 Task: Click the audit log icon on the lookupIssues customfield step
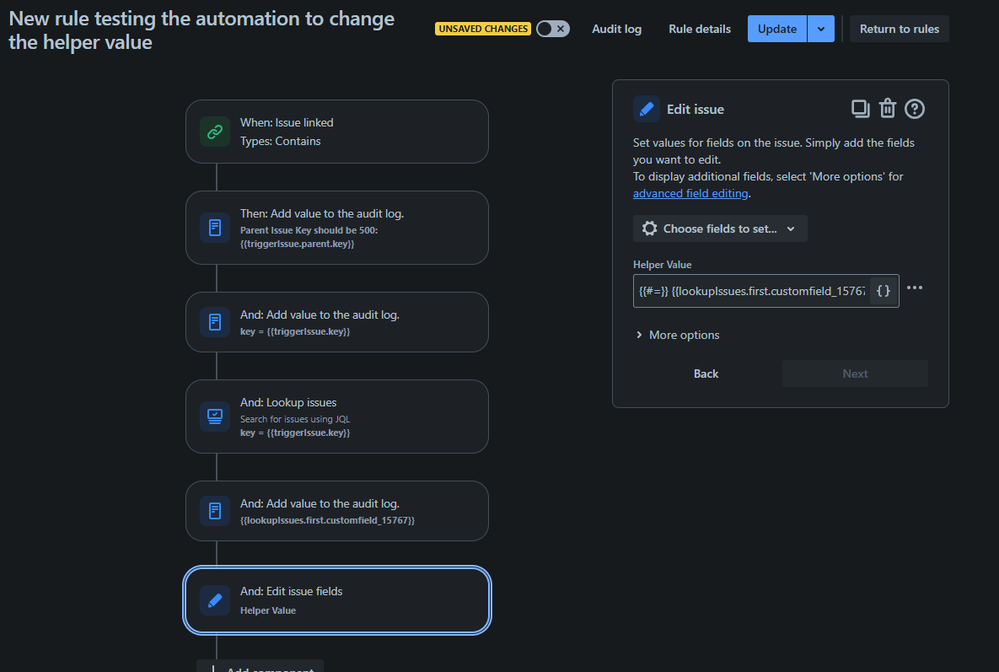tap(215, 511)
